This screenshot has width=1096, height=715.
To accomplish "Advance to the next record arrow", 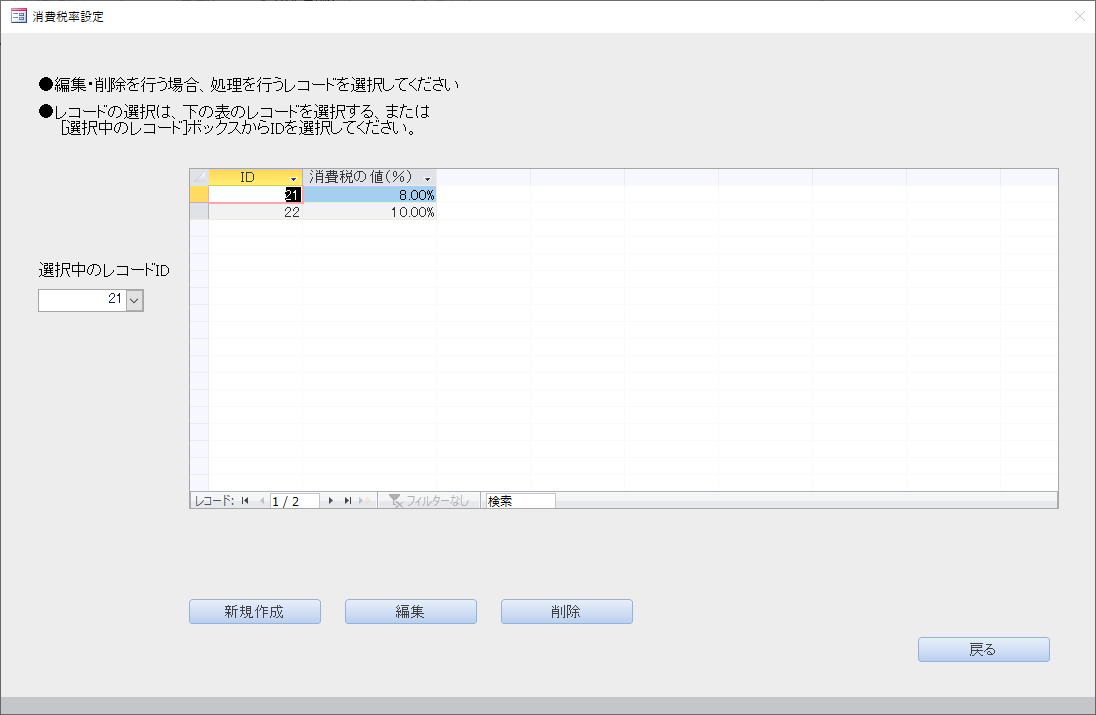I will pyautogui.click(x=331, y=501).
